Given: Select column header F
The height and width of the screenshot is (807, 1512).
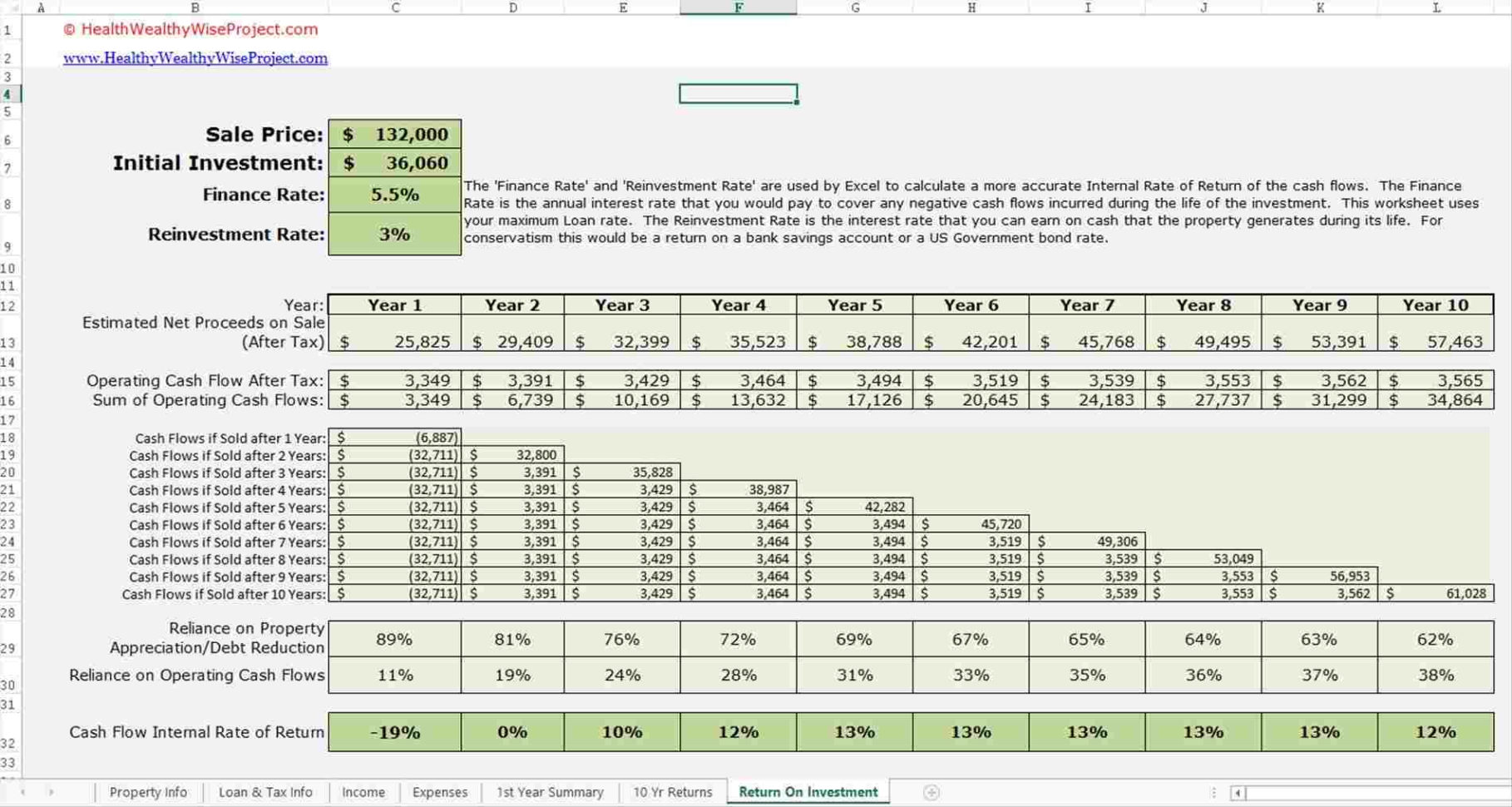Looking at the screenshot, I should point(738,7).
